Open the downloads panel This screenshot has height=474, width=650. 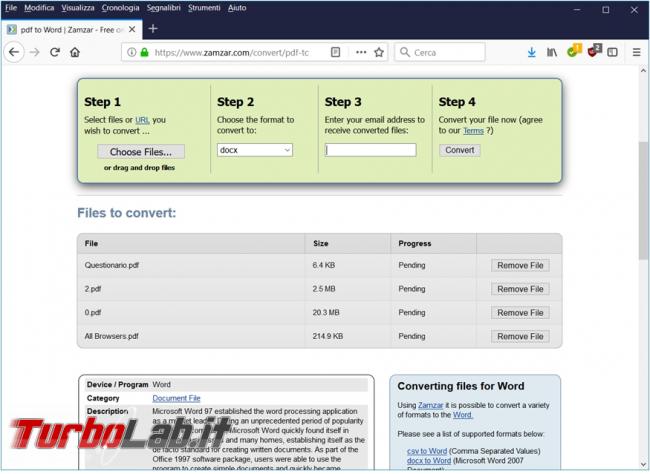coord(531,52)
